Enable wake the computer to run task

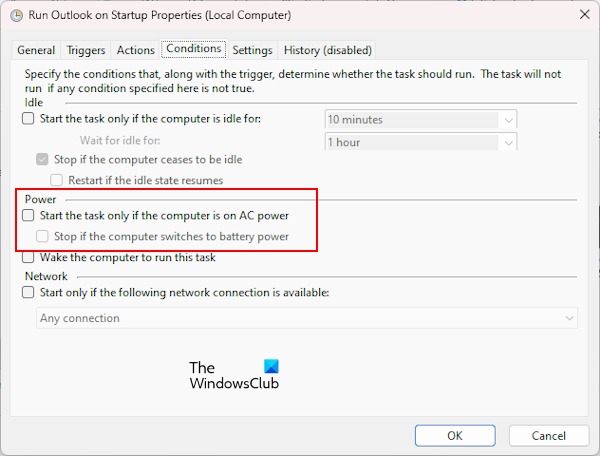pos(28,258)
